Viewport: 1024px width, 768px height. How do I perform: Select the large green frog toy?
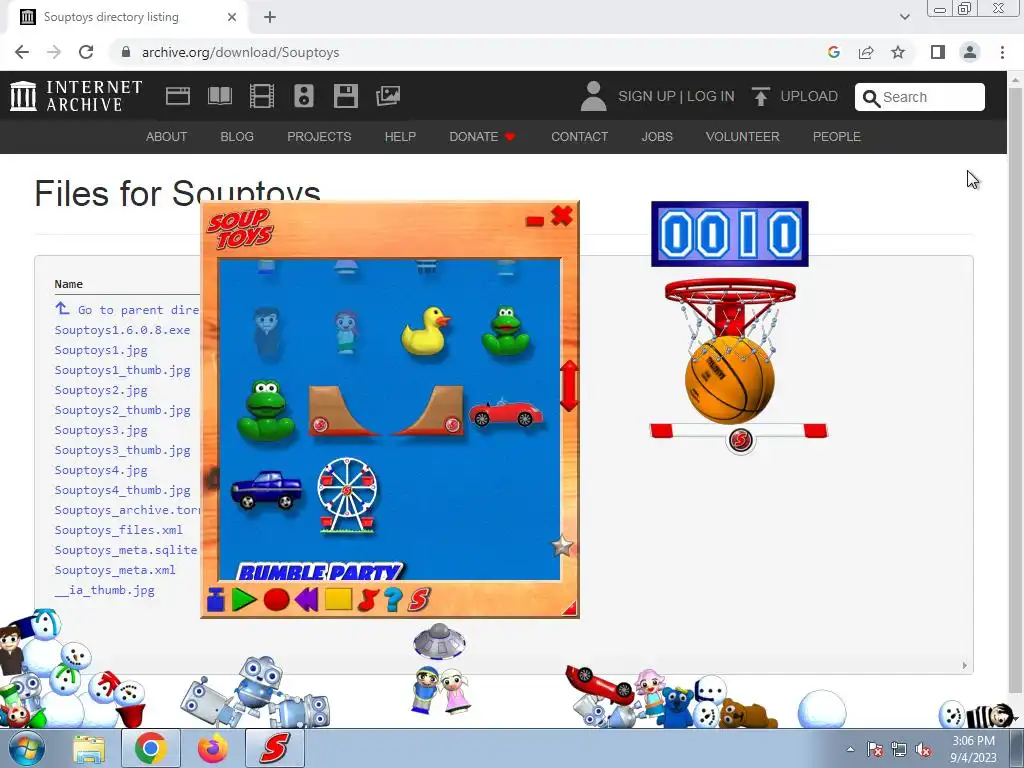[x=266, y=410]
